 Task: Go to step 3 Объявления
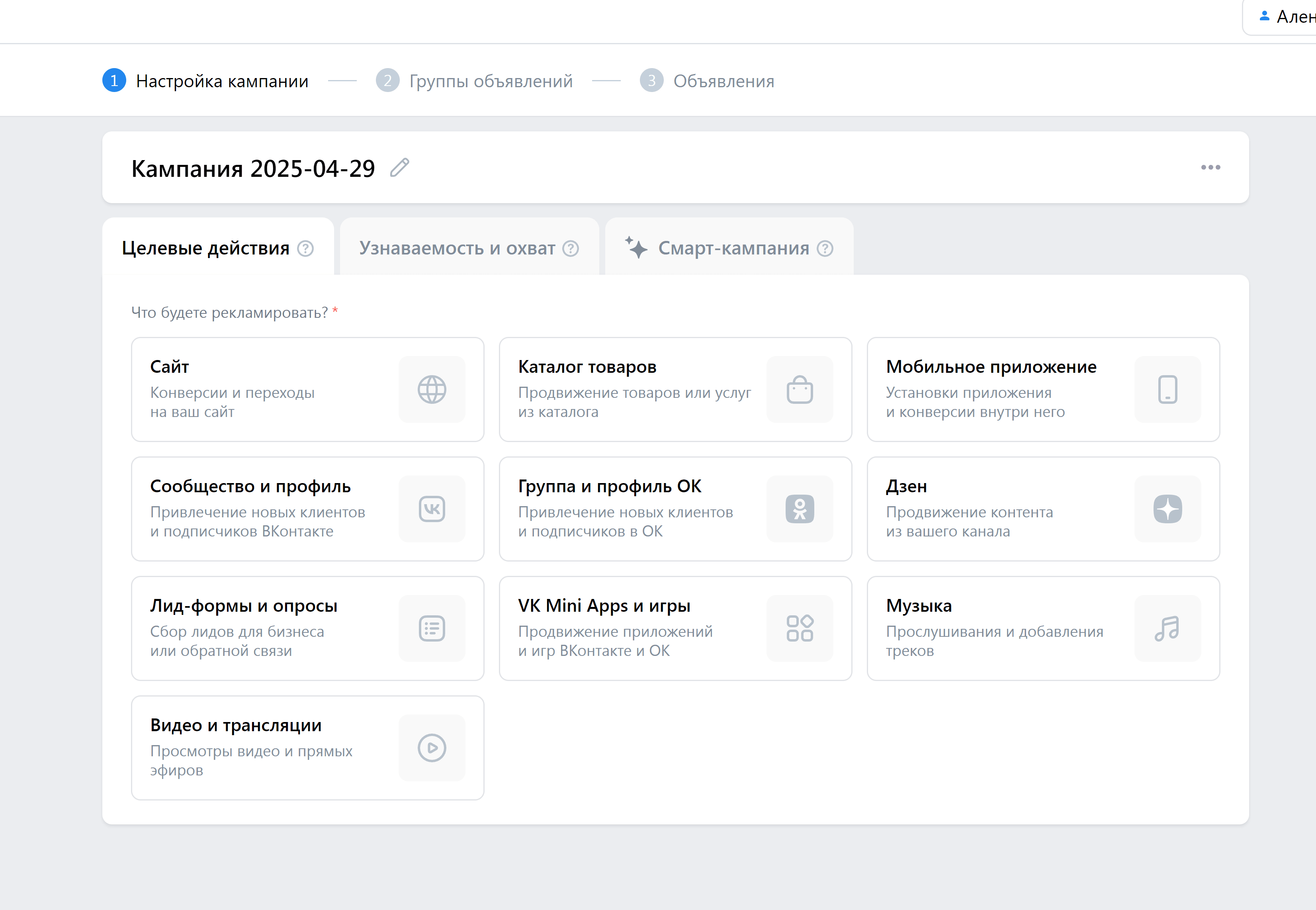[707, 81]
